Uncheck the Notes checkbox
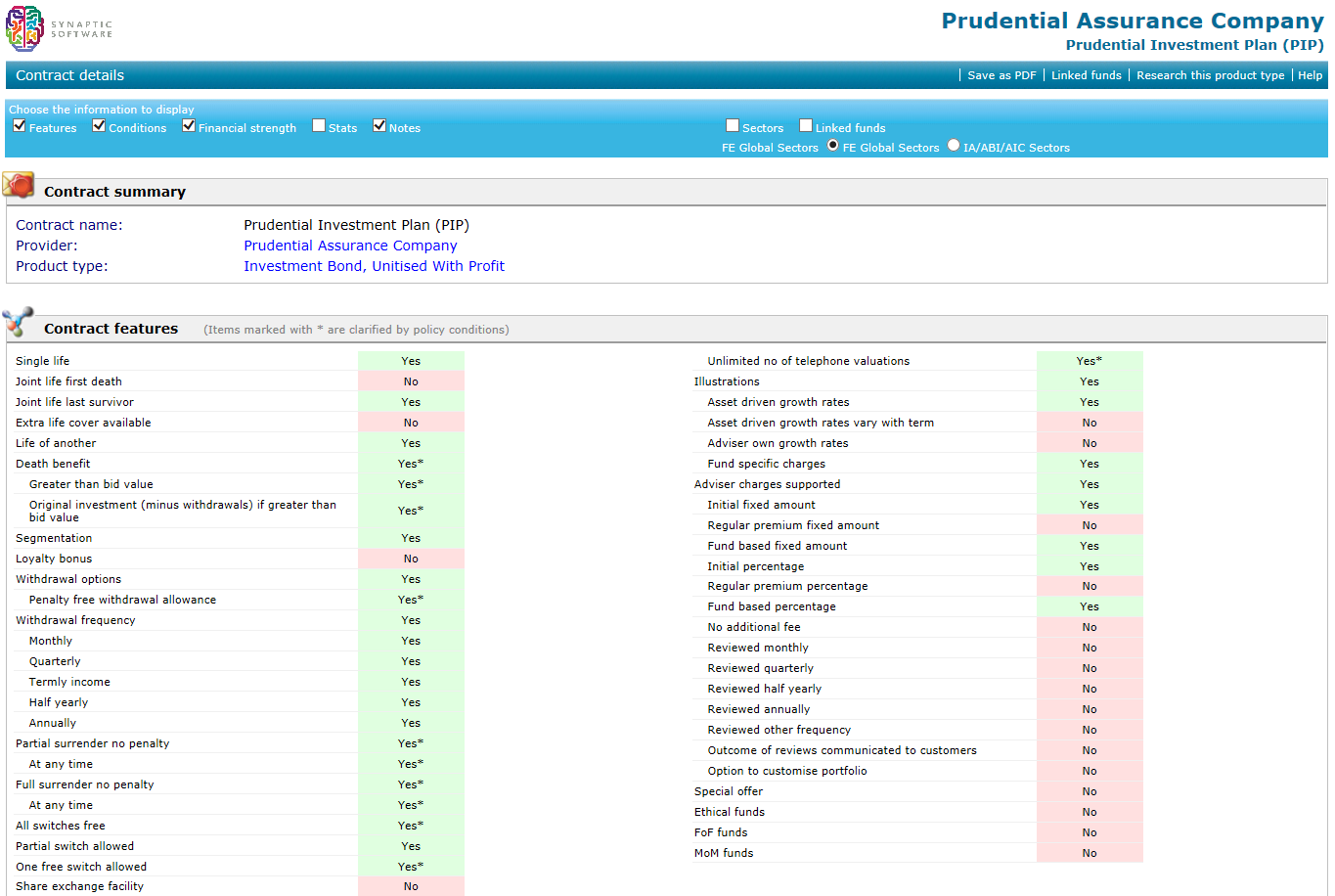 (x=379, y=125)
